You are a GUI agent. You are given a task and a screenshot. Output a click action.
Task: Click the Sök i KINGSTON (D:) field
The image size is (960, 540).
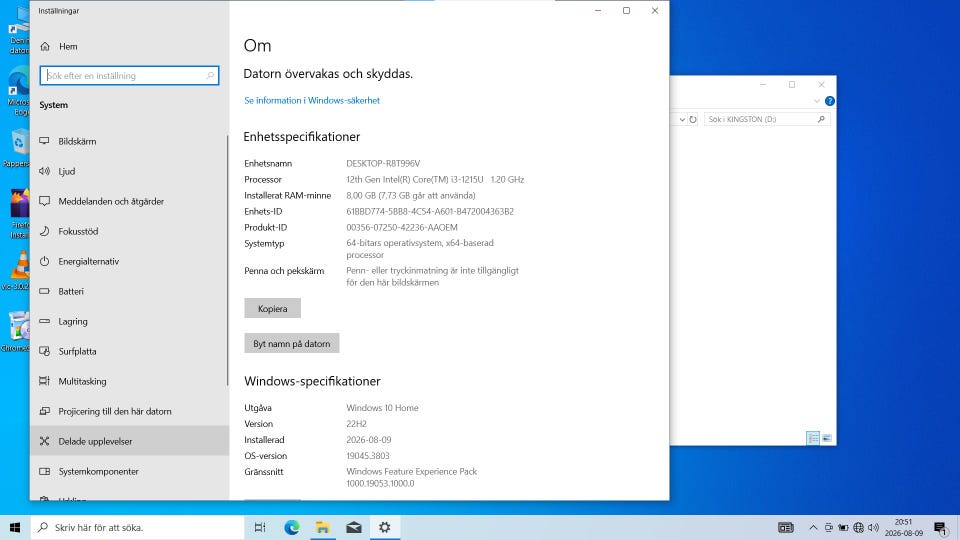(767, 119)
